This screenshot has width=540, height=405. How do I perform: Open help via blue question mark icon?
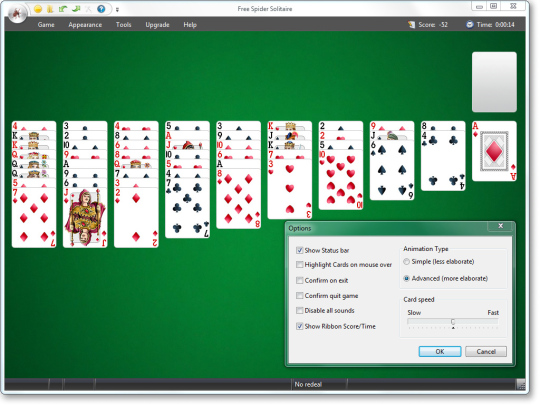coord(101,9)
